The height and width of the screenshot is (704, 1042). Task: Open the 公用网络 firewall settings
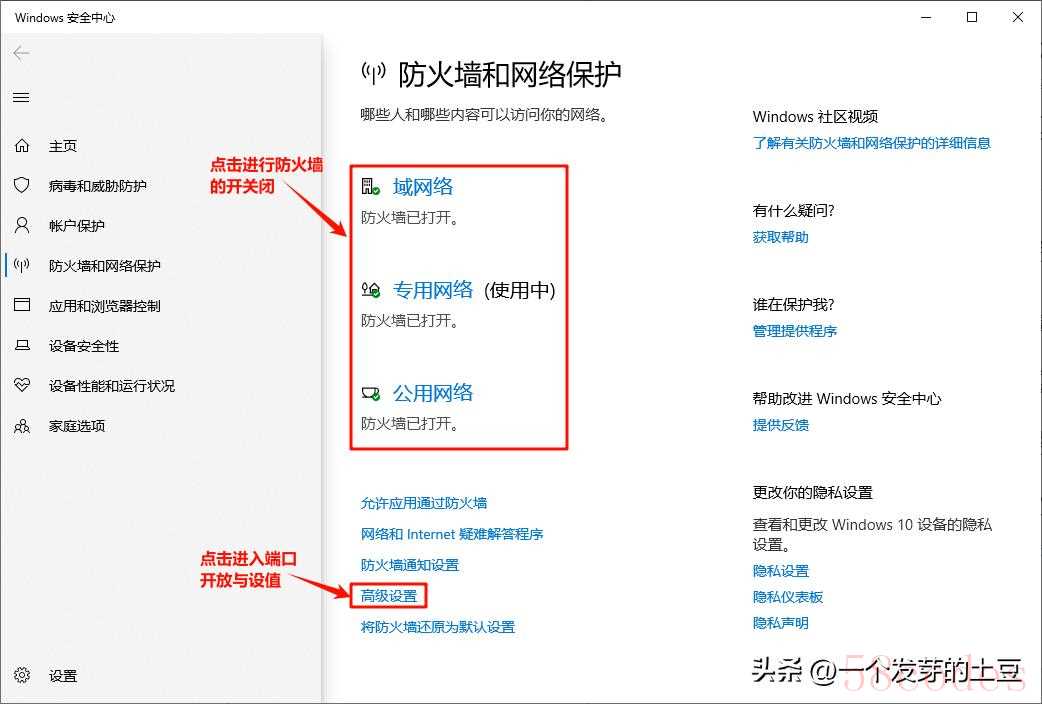pos(433,393)
